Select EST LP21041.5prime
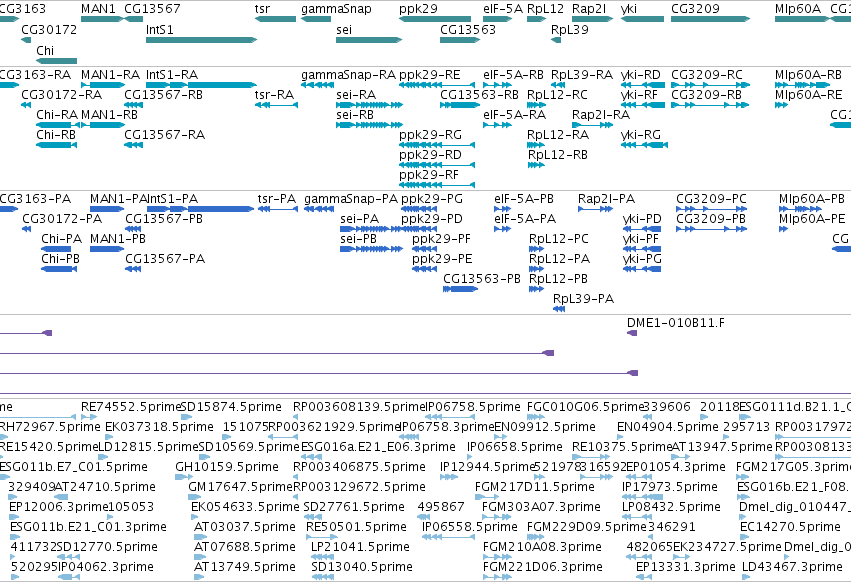The width and height of the screenshot is (851, 582). click(360, 547)
